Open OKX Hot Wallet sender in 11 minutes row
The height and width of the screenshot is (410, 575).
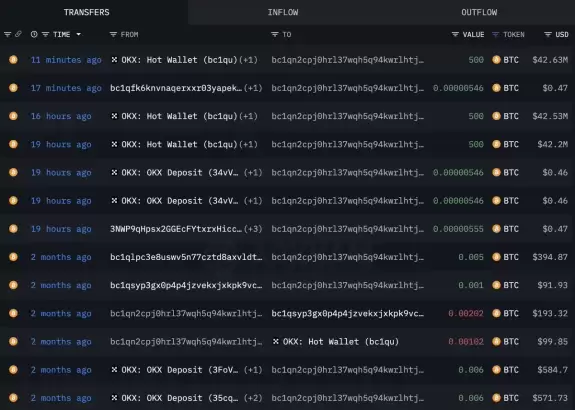click(x=179, y=60)
